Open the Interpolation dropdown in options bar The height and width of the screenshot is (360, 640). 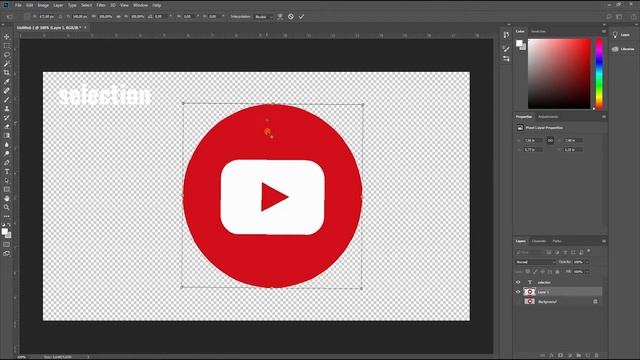click(263, 17)
